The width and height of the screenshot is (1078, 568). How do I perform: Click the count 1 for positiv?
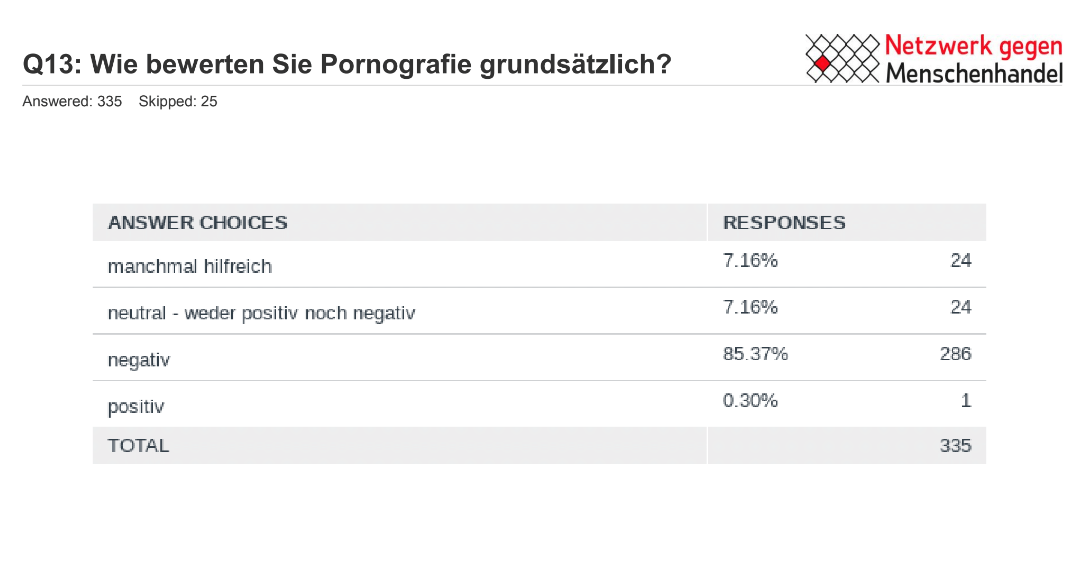(x=966, y=401)
